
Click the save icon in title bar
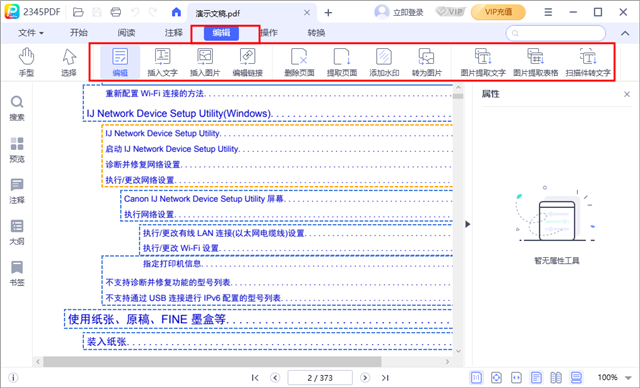97,12
